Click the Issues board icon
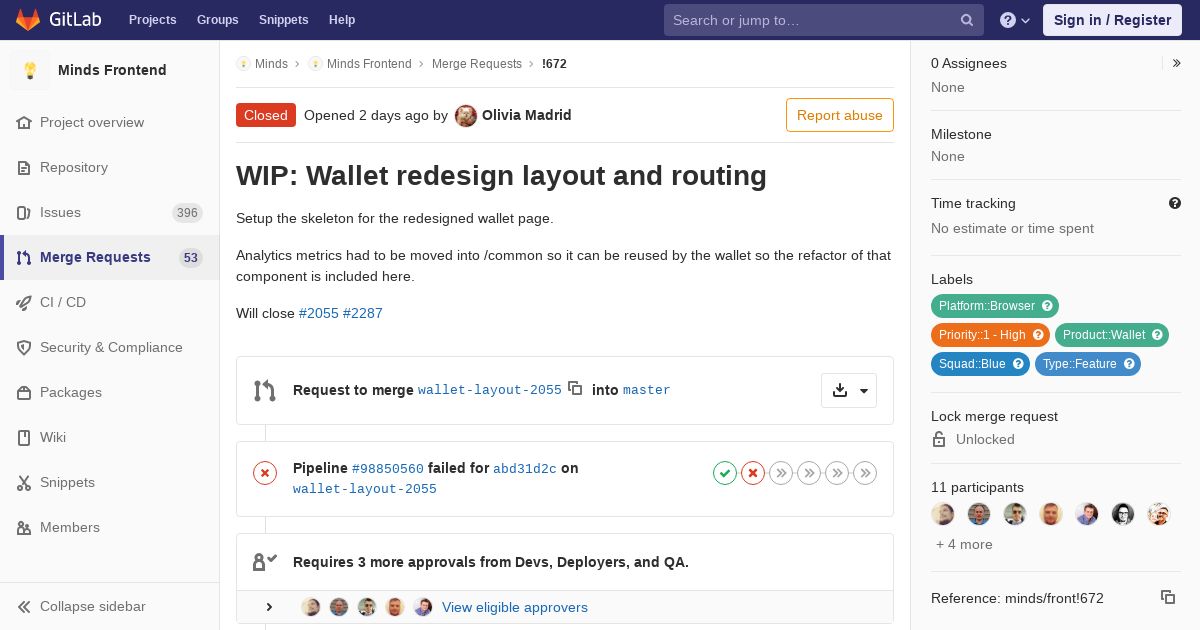 click(x=24, y=212)
